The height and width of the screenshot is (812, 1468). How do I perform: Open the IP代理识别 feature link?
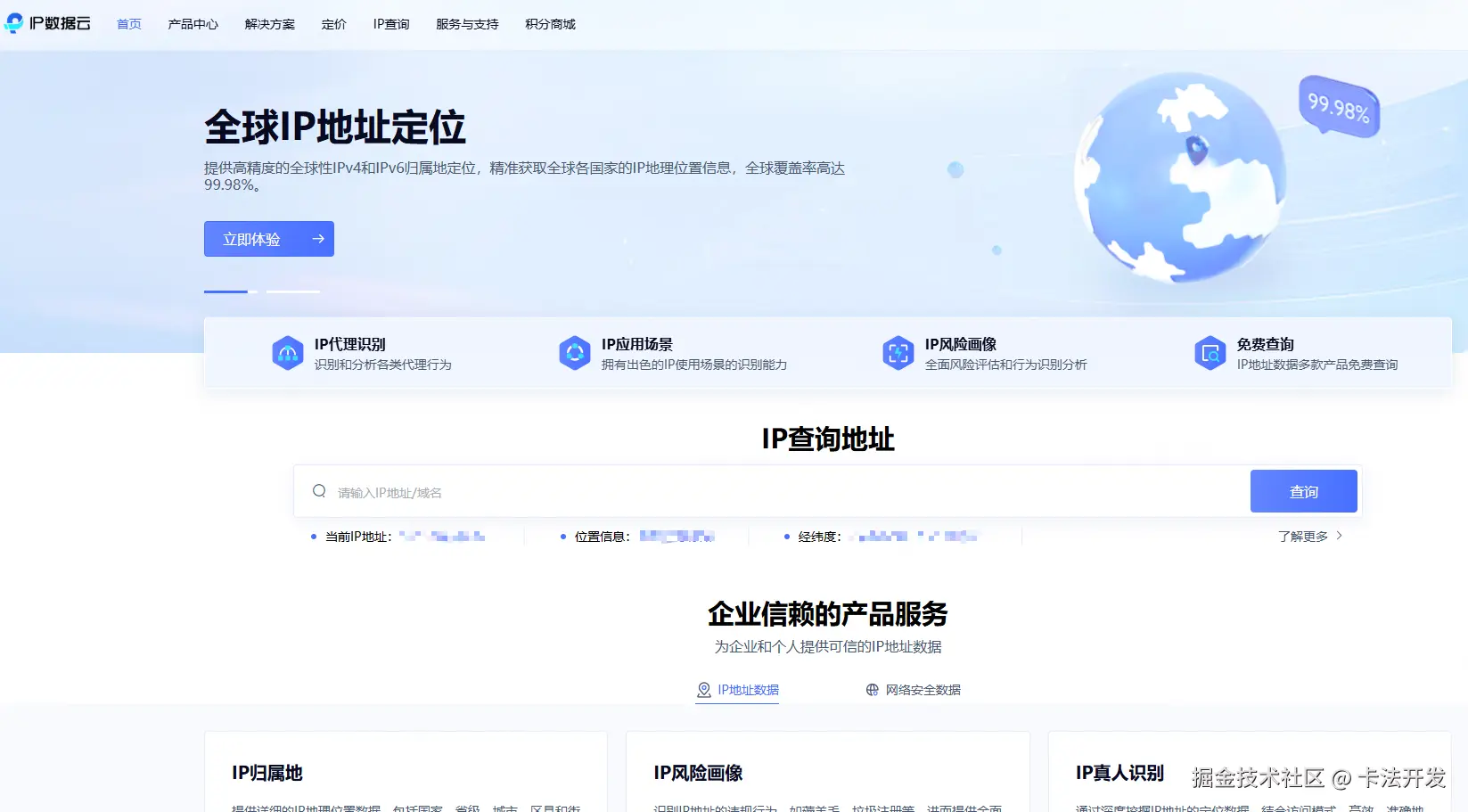(362, 353)
